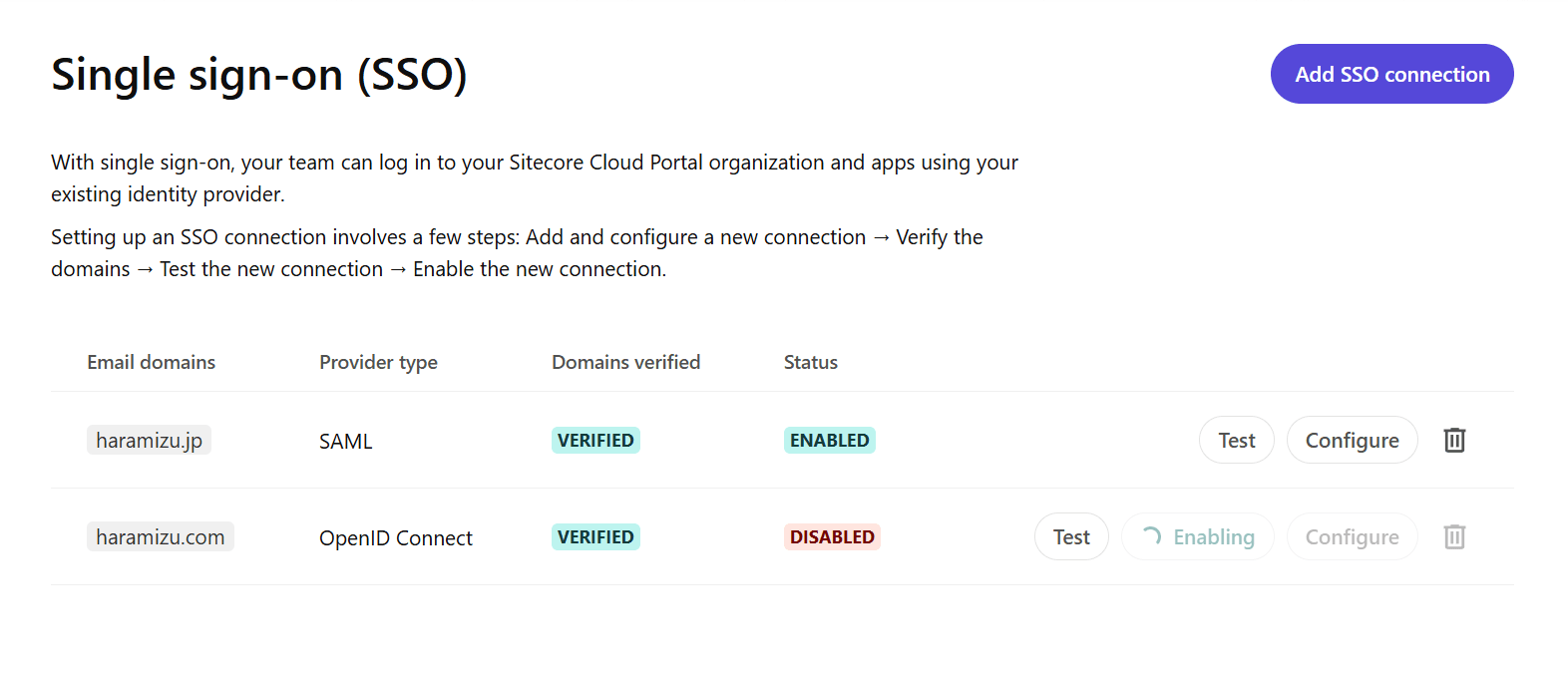Click the Email domains column header
The image size is (1568, 674).
151,362
